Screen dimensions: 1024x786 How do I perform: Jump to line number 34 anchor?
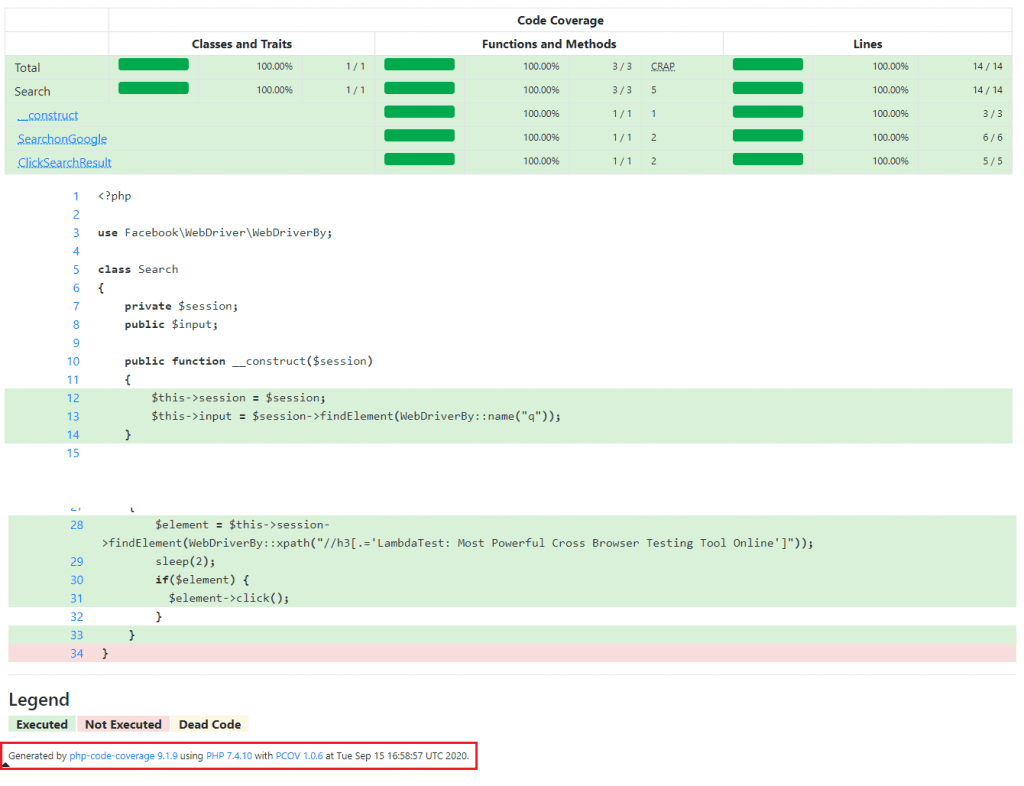click(x=77, y=653)
